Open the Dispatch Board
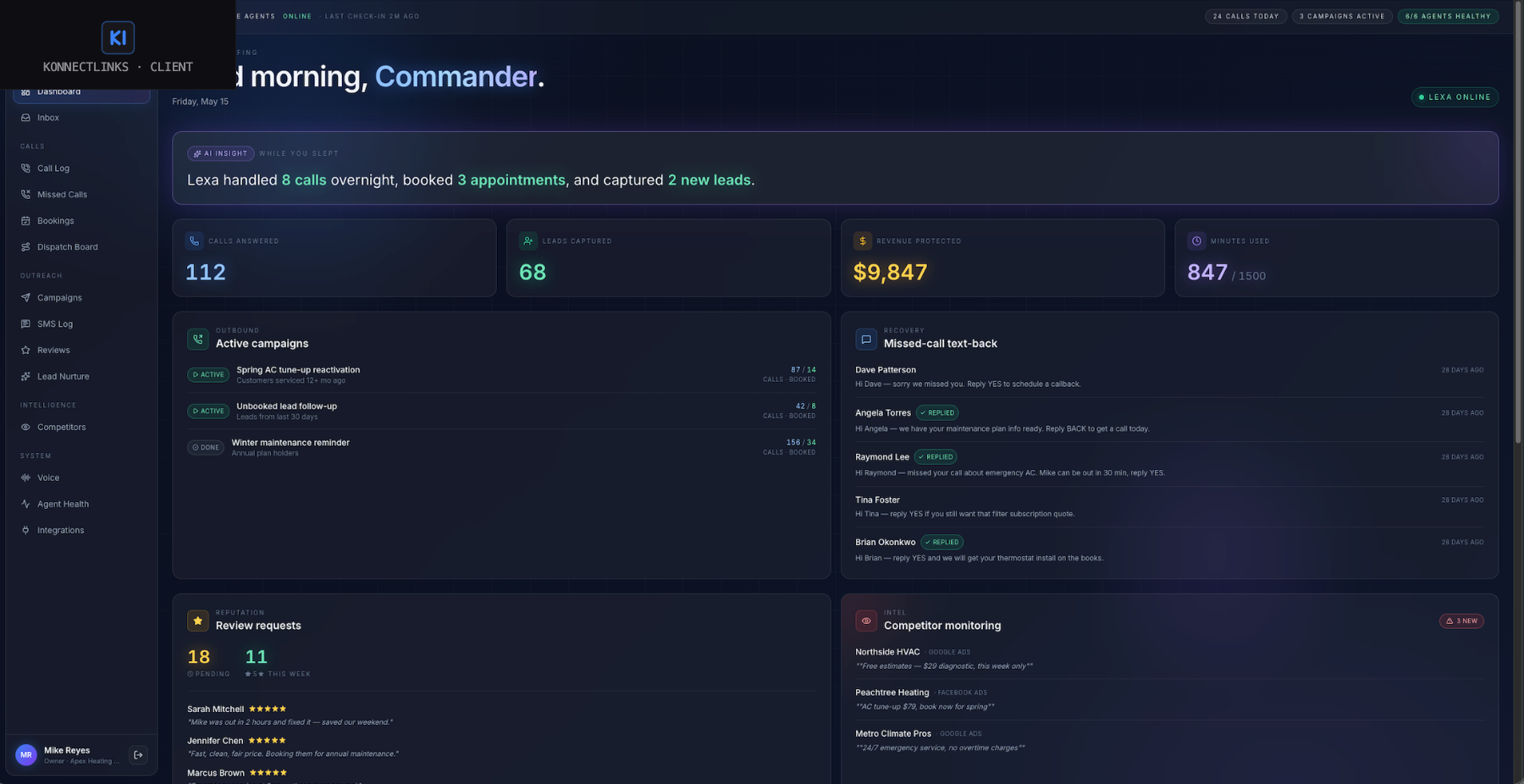The width and height of the screenshot is (1524, 784). [81, 247]
